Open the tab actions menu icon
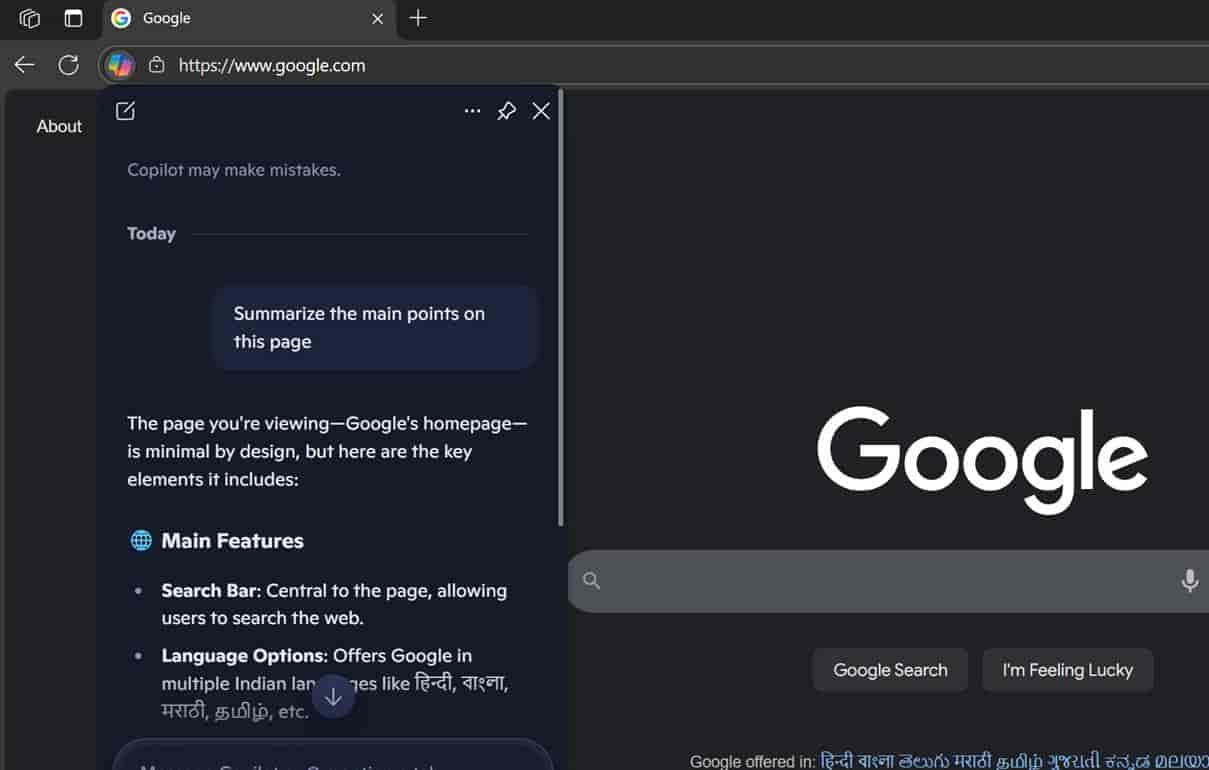Image resolution: width=1209 pixels, height=770 pixels. point(73,18)
